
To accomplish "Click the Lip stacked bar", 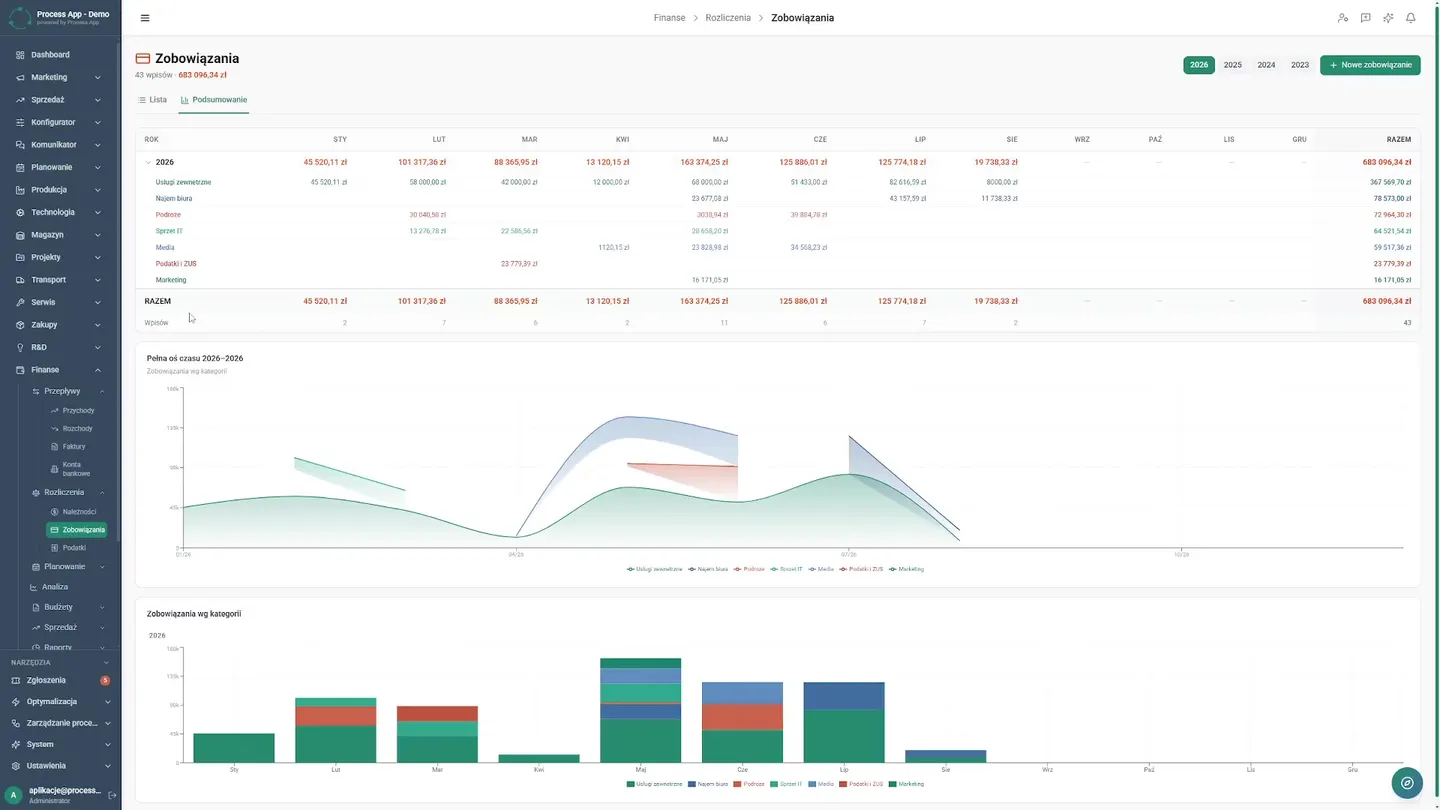I will [844, 722].
